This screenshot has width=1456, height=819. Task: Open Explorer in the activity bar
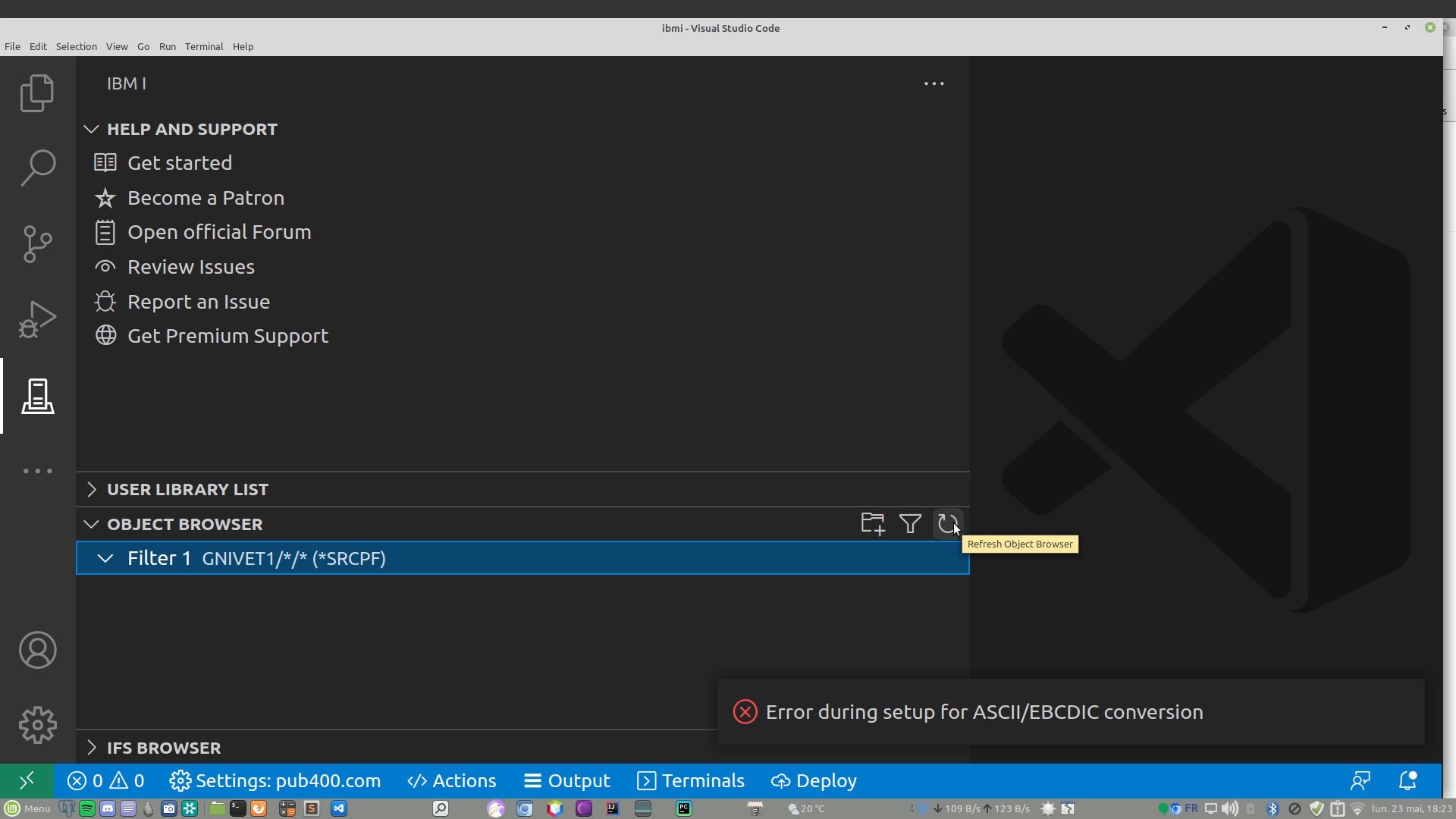(37, 93)
